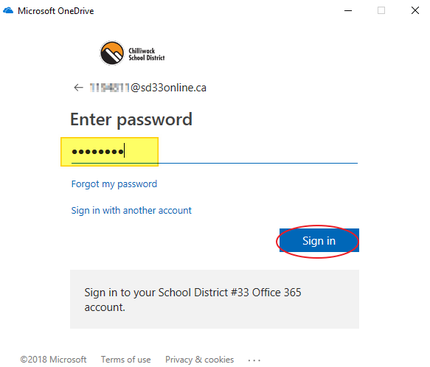
Task: Open the Terms of use link
Action: pos(126,360)
